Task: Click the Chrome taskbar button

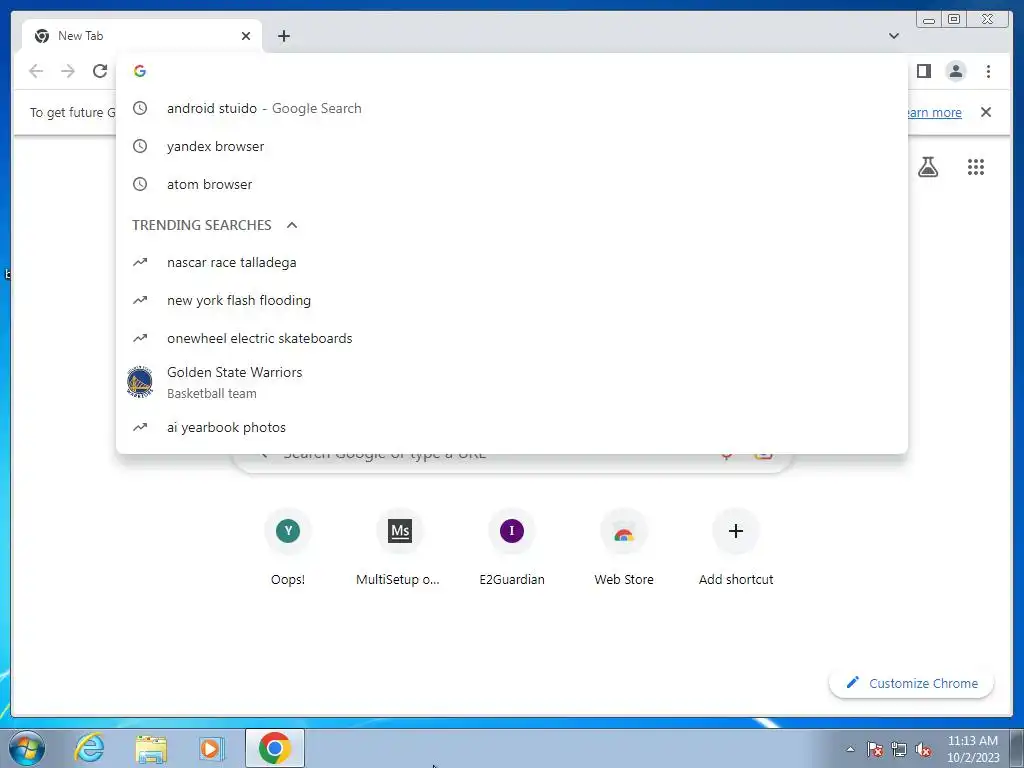Action: pos(275,748)
